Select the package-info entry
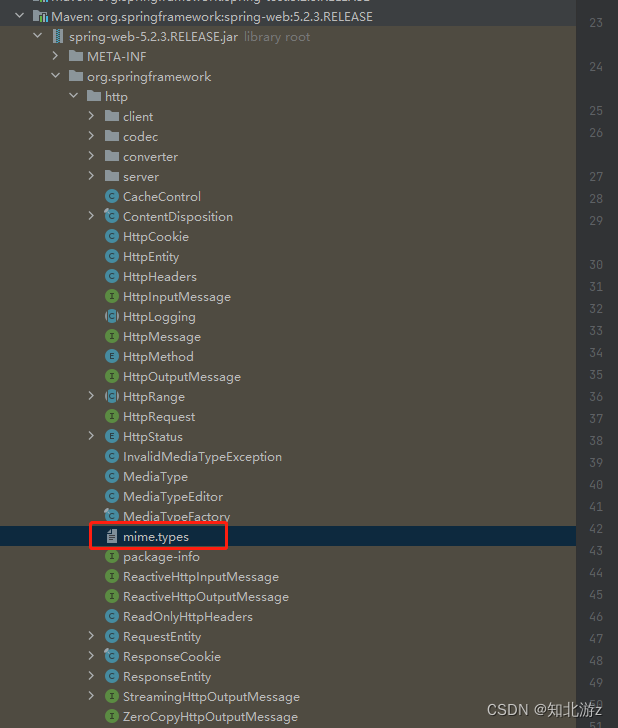Screen dimensions: 618x728 coord(161,556)
